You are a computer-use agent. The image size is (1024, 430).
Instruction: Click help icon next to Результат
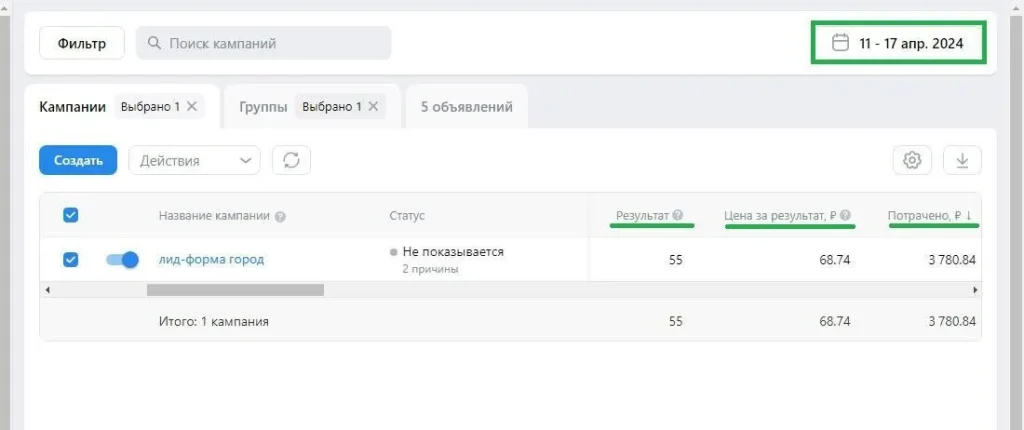pyautogui.click(x=678, y=215)
